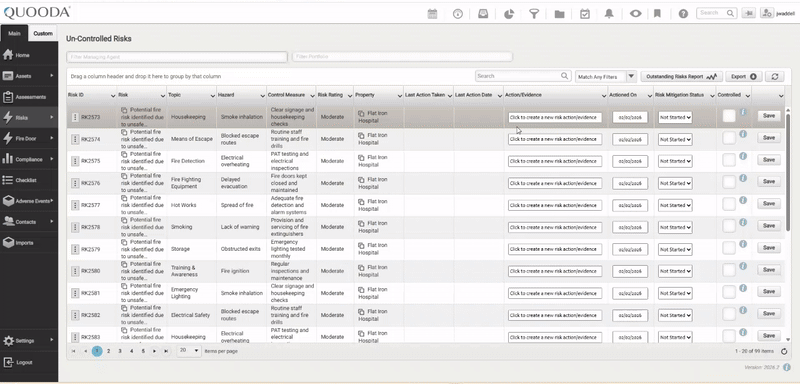800x384 pixels.
Task: Switch to the Main tab
Action: click(x=14, y=34)
